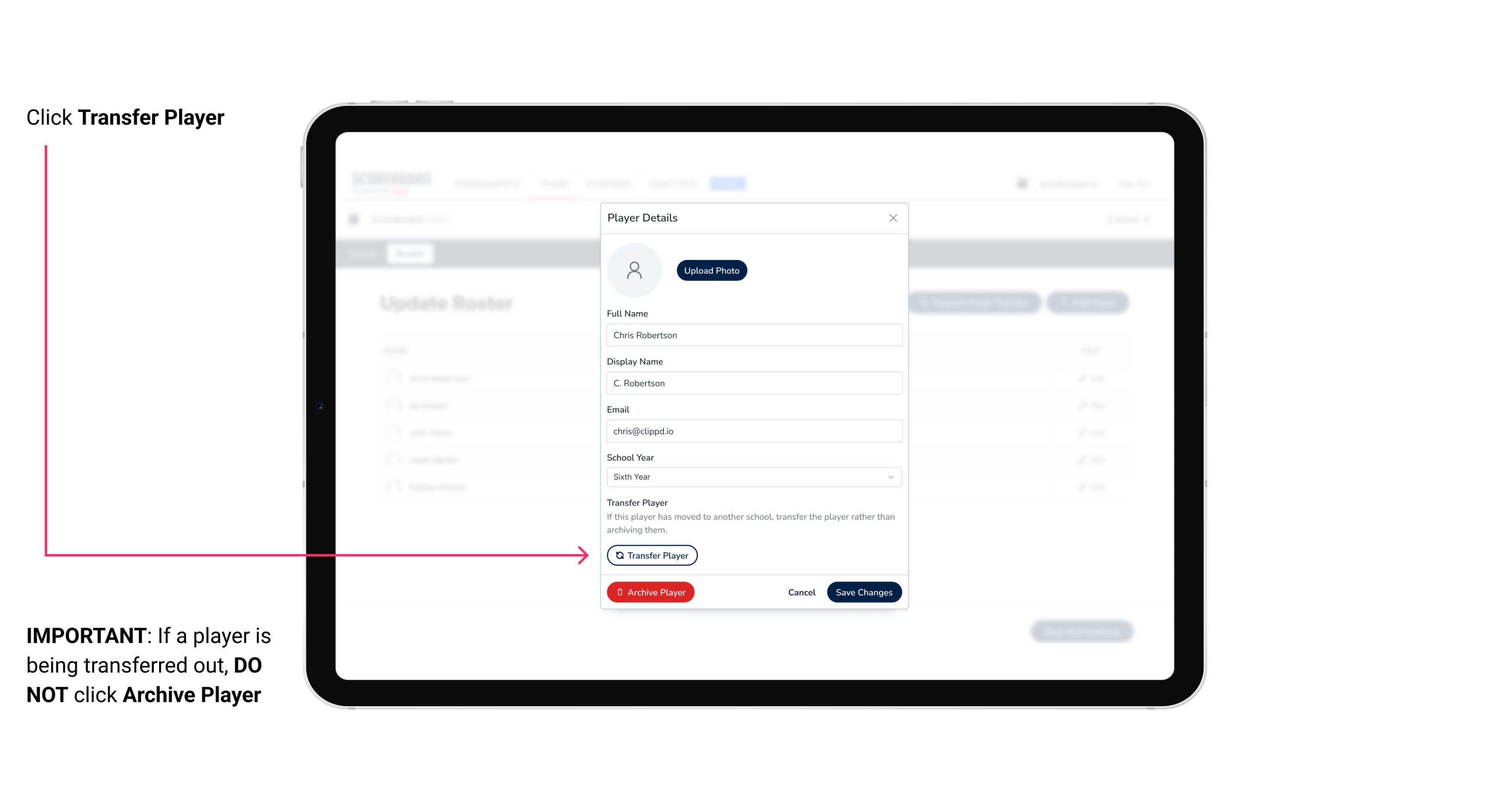Viewport: 1509px width, 812px height.
Task: Click the Display Name input field
Action: (x=753, y=383)
